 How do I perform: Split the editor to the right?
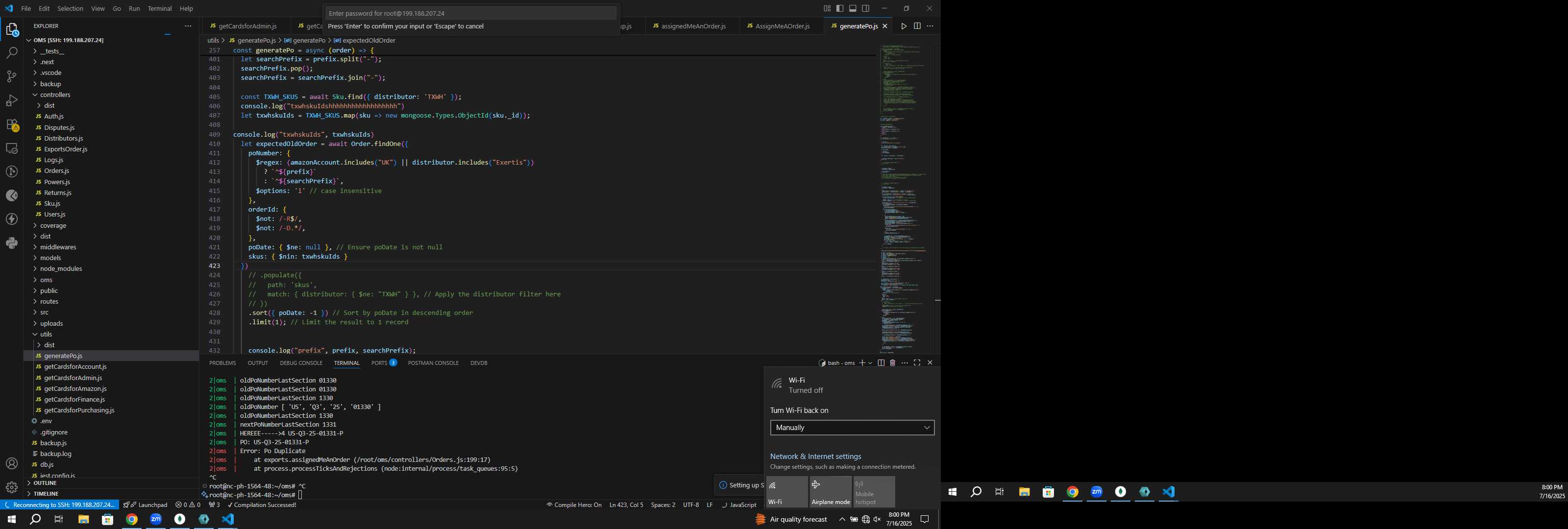pyautogui.click(x=917, y=26)
